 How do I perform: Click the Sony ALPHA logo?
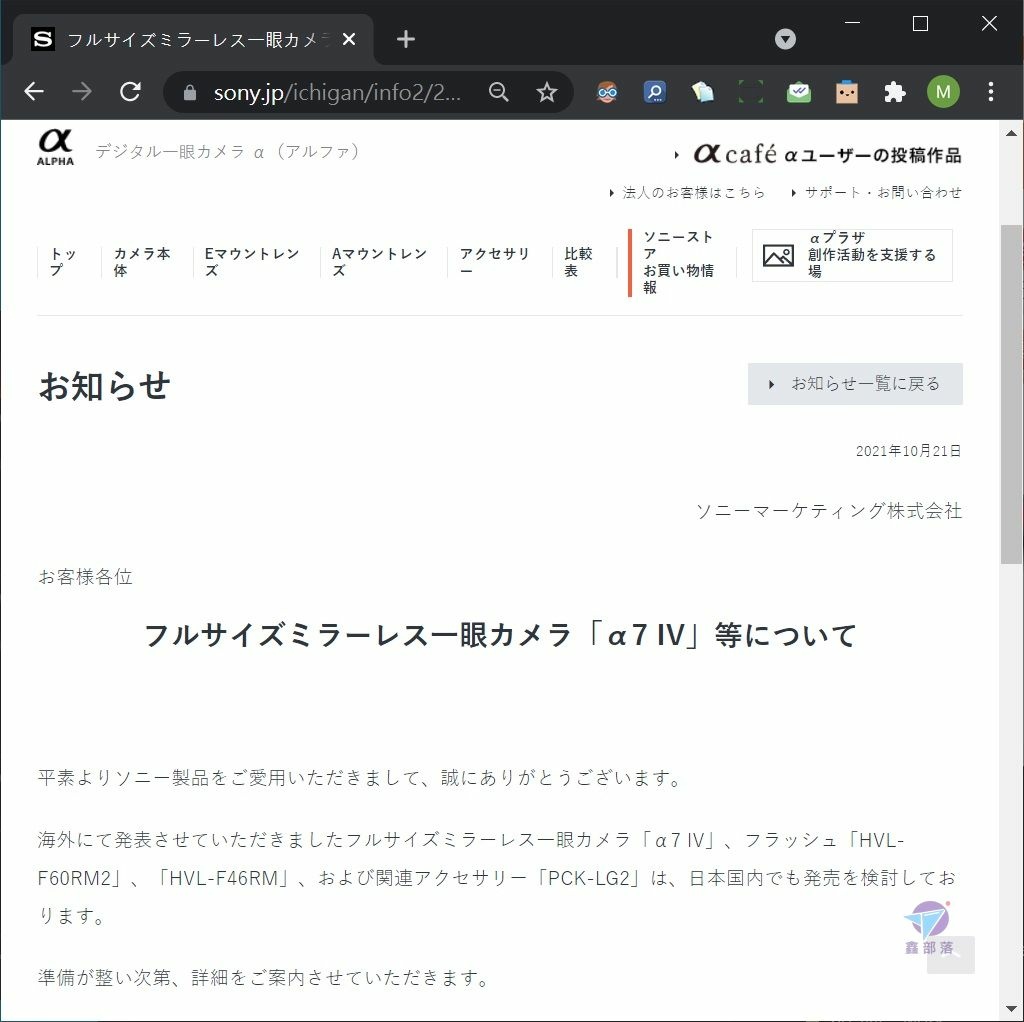coord(56,147)
